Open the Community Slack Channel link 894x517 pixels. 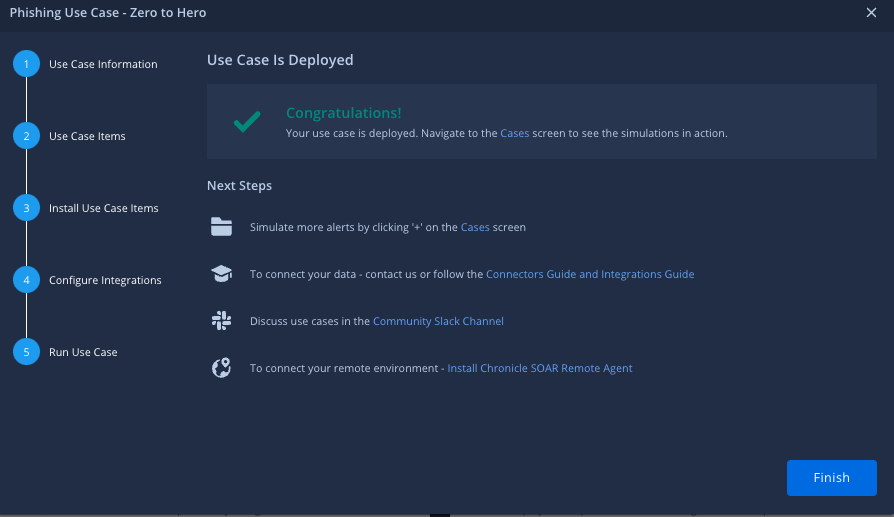[x=438, y=321]
